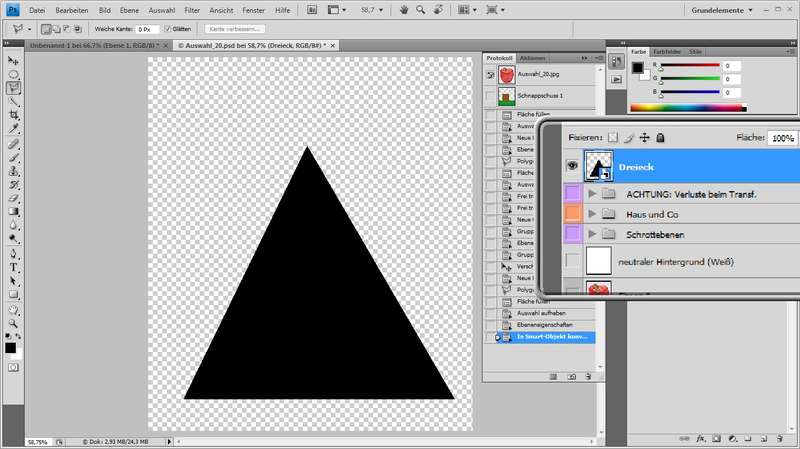Click the trash icon in the Protokoll panel
Image resolution: width=800 pixels, height=449 pixels.
tap(588, 377)
